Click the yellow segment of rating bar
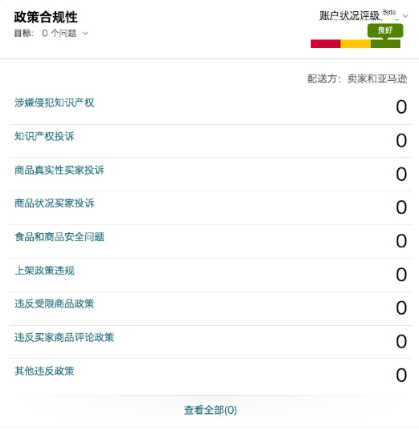419x430 pixels. [355, 44]
